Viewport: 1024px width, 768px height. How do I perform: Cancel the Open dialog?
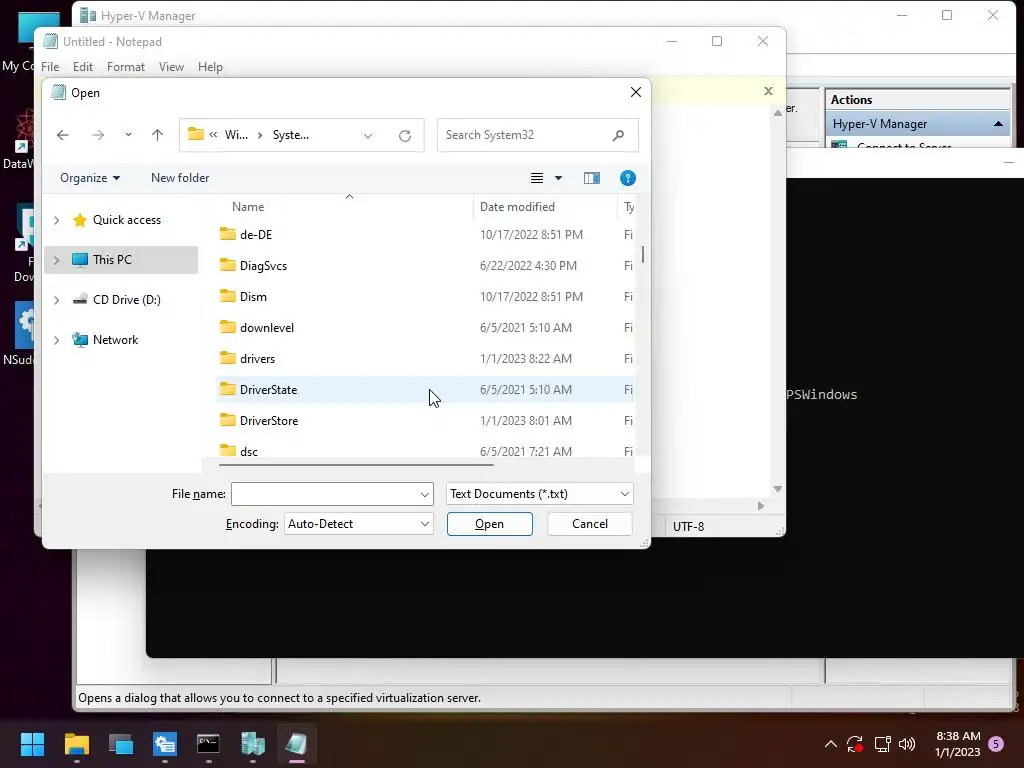point(590,524)
